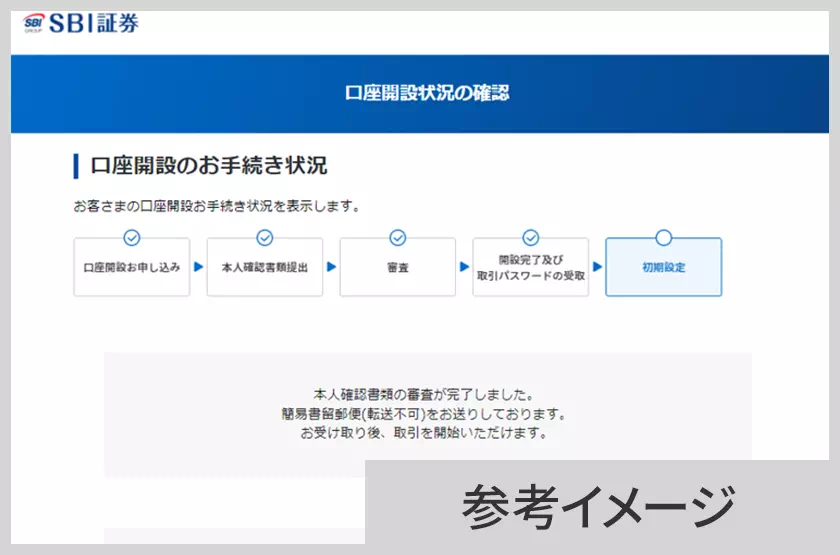Click the arrow pointing to 初期設定 step

pos(597,267)
